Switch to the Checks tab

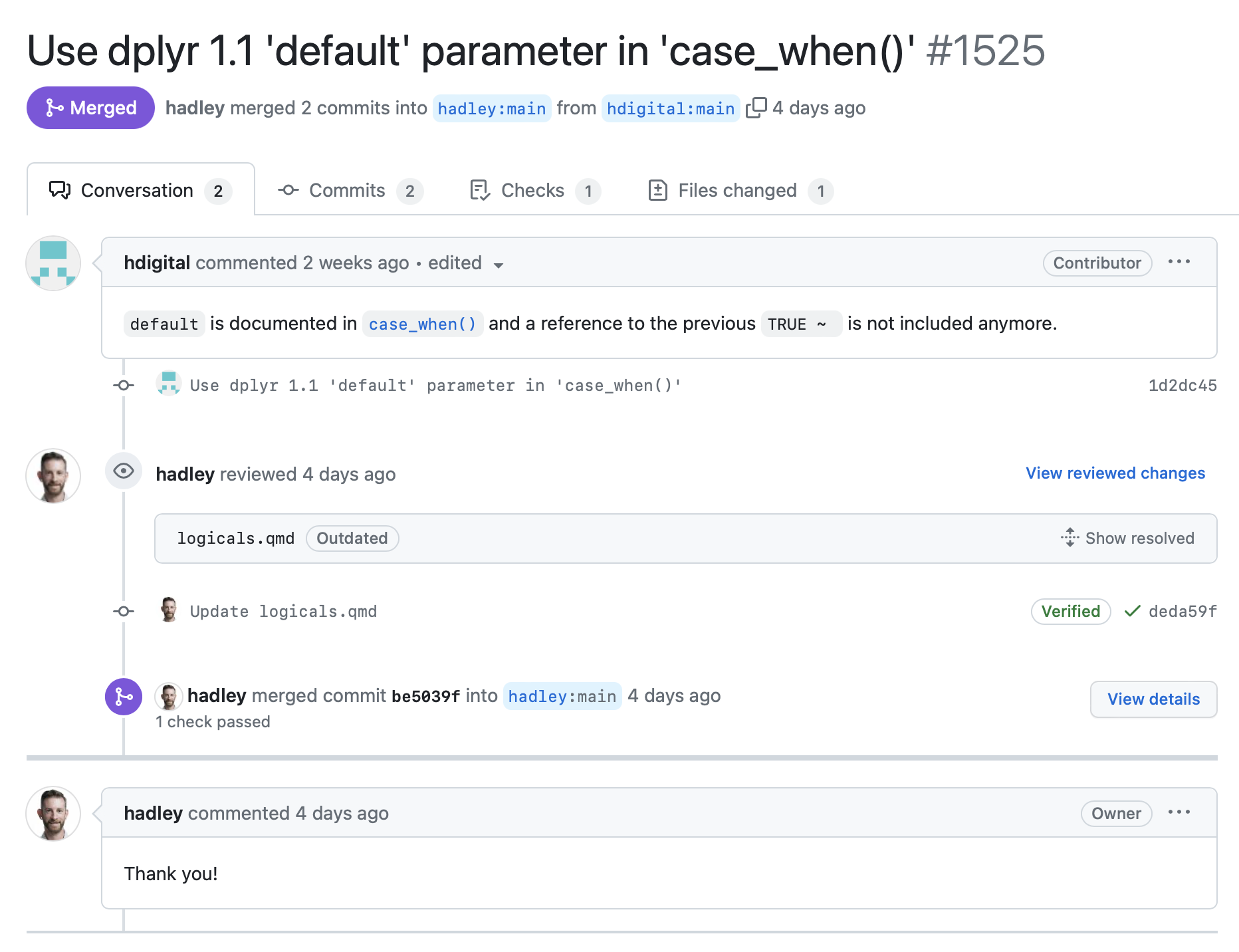point(535,190)
